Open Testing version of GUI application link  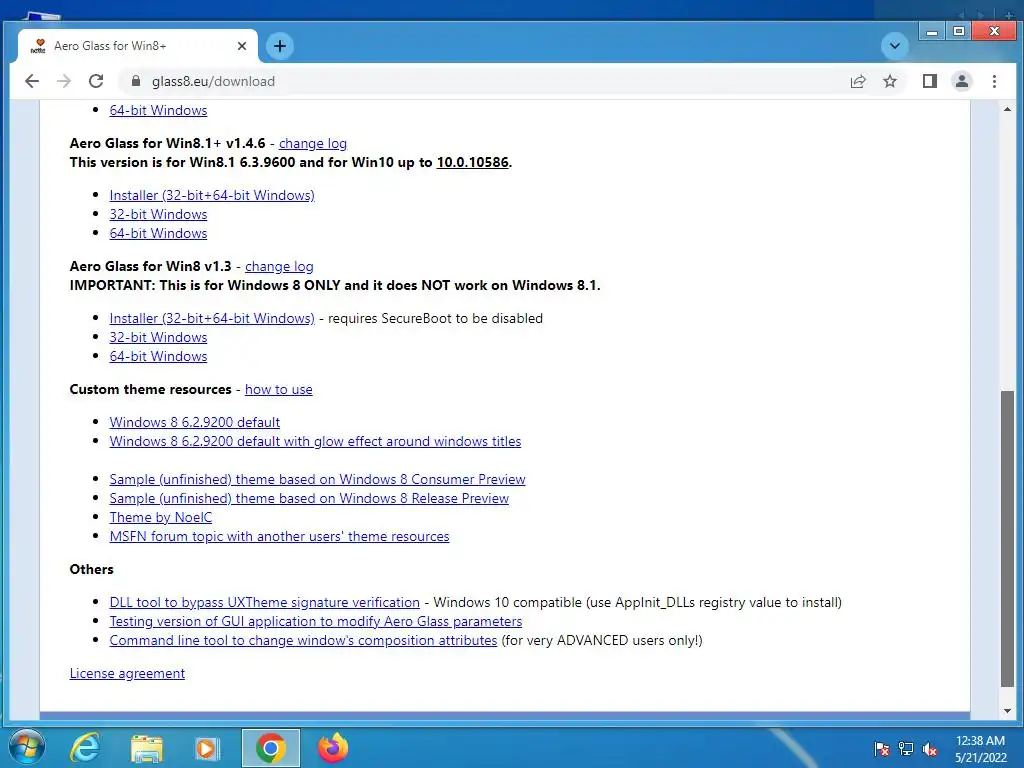pyautogui.click(x=315, y=621)
